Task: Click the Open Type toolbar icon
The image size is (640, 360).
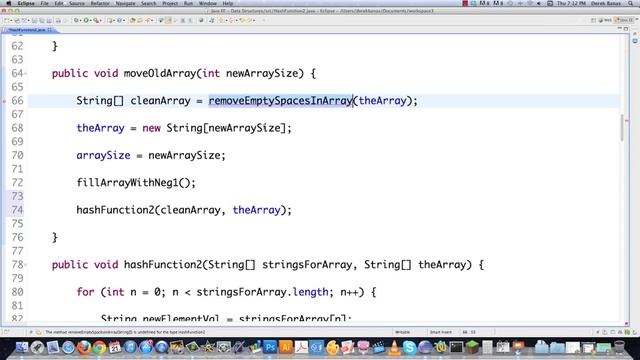Action: pyautogui.click(x=133, y=20)
